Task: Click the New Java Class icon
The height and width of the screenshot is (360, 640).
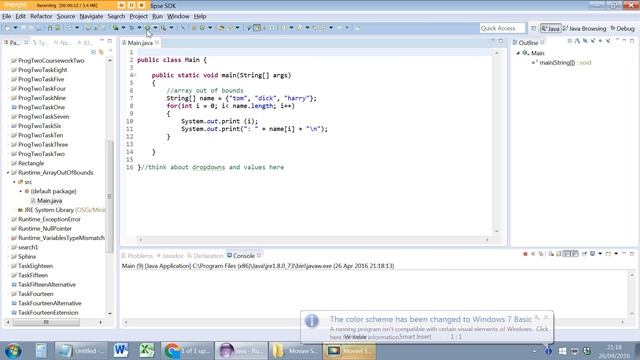Action: [x=202, y=28]
